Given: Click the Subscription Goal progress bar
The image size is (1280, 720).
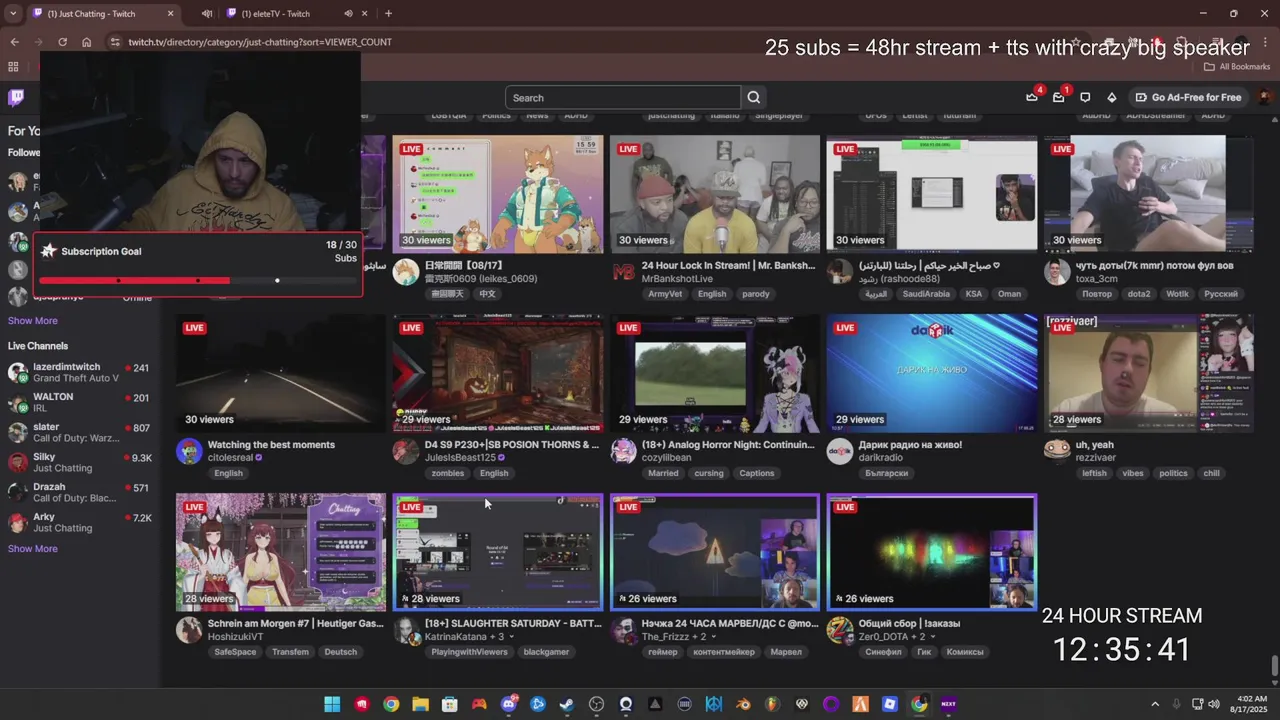Looking at the screenshot, I should click(198, 281).
